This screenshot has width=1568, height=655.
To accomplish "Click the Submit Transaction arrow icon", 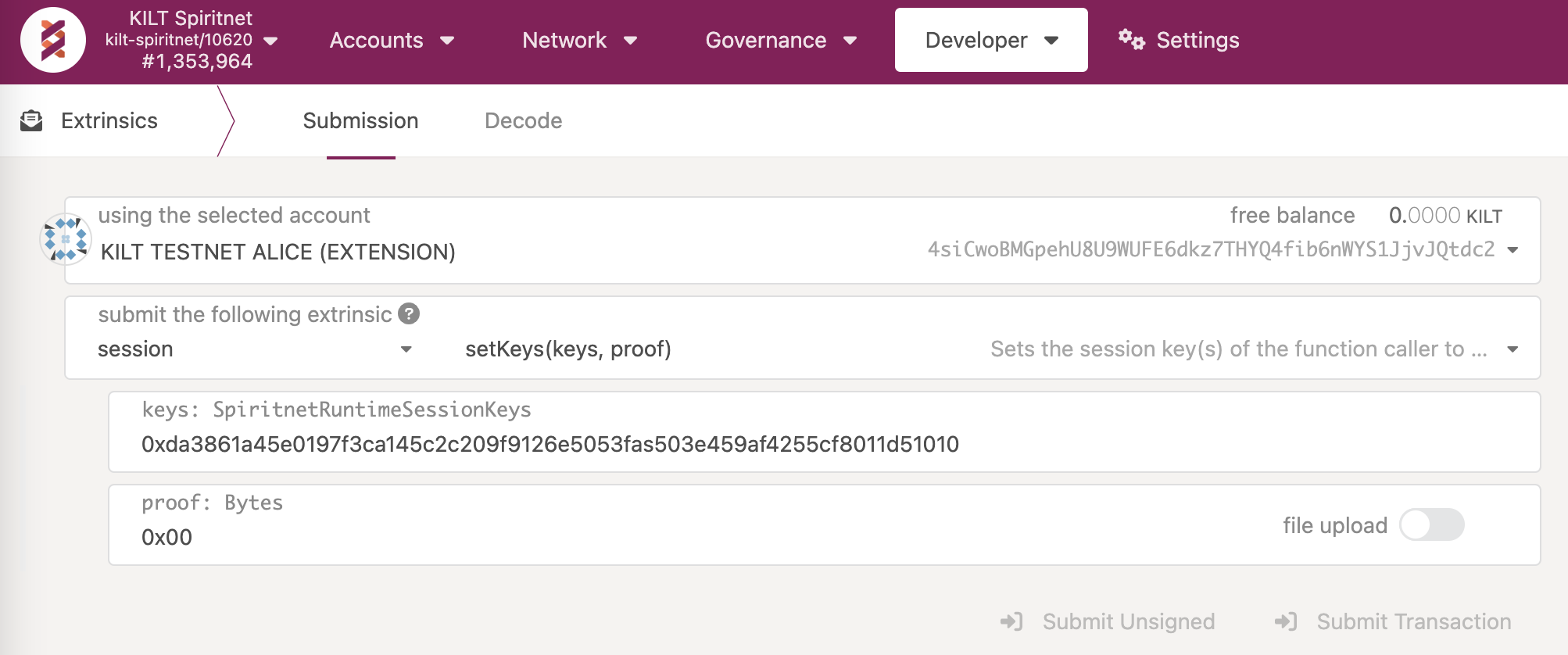I will [1285, 621].
